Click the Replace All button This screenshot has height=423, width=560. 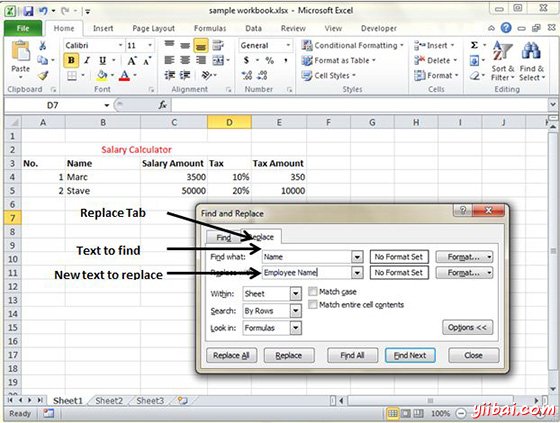click(x=231, y=355)
